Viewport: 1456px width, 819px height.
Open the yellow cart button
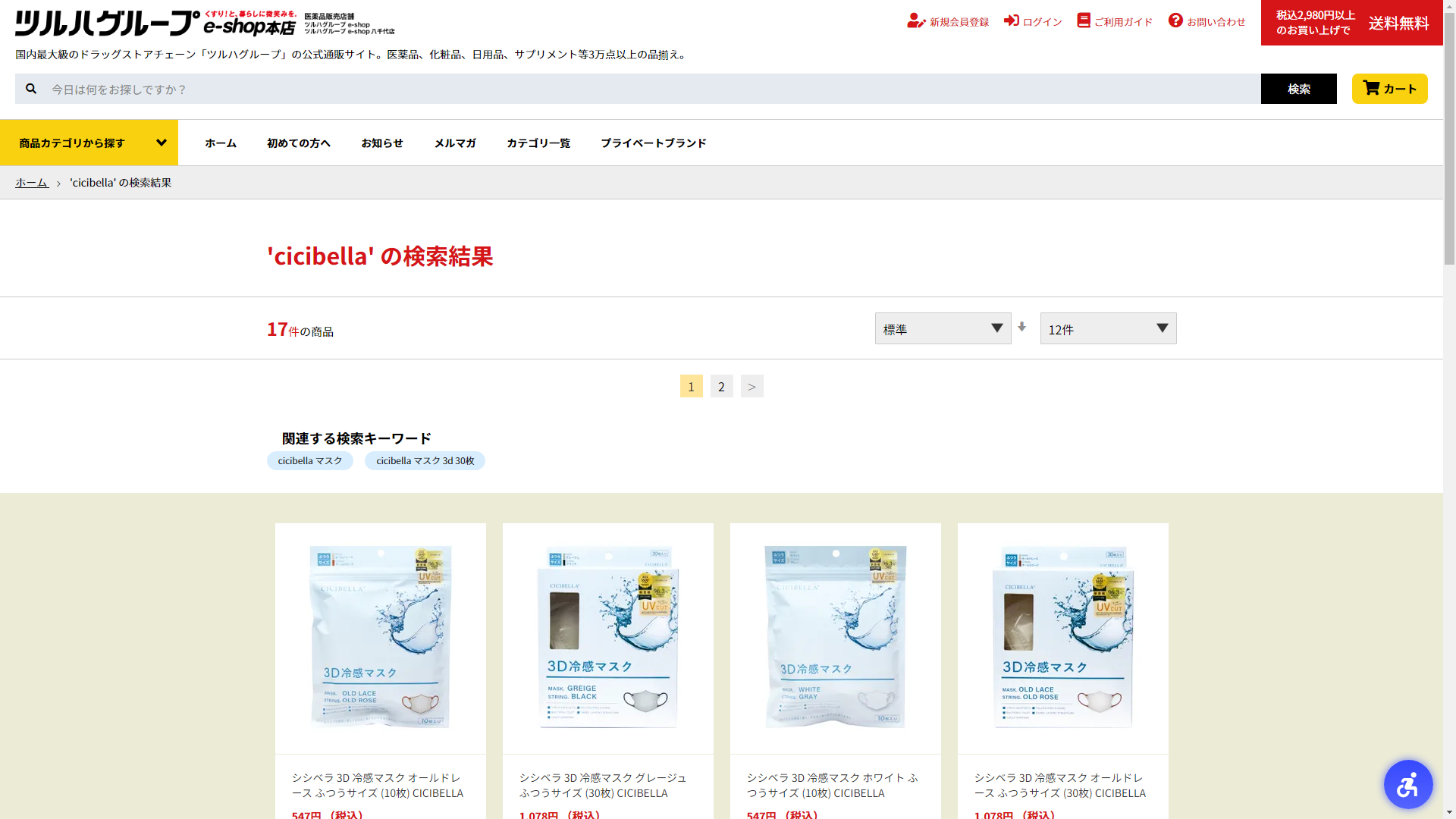[x=1389, y=89]
